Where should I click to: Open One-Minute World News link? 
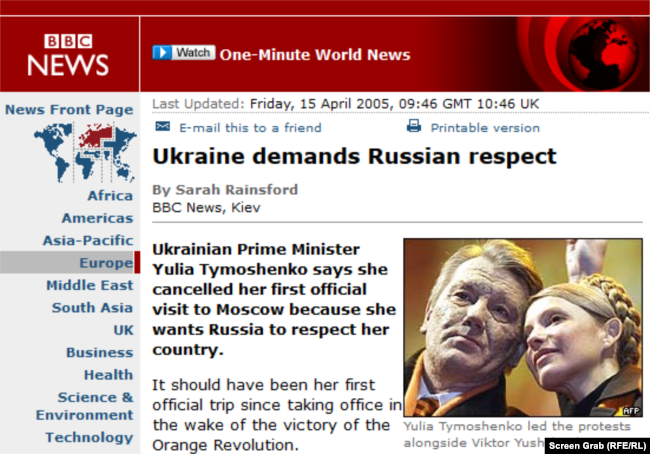[x=315, y=55]
